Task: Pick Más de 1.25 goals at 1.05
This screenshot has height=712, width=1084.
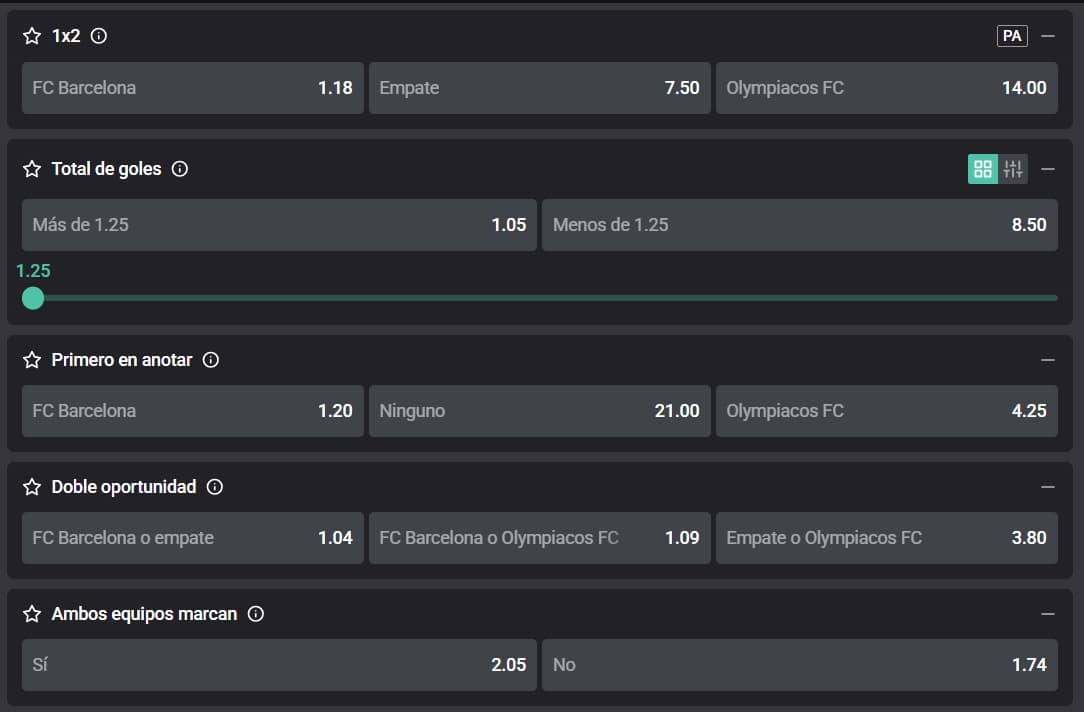Action: [279, 225]
